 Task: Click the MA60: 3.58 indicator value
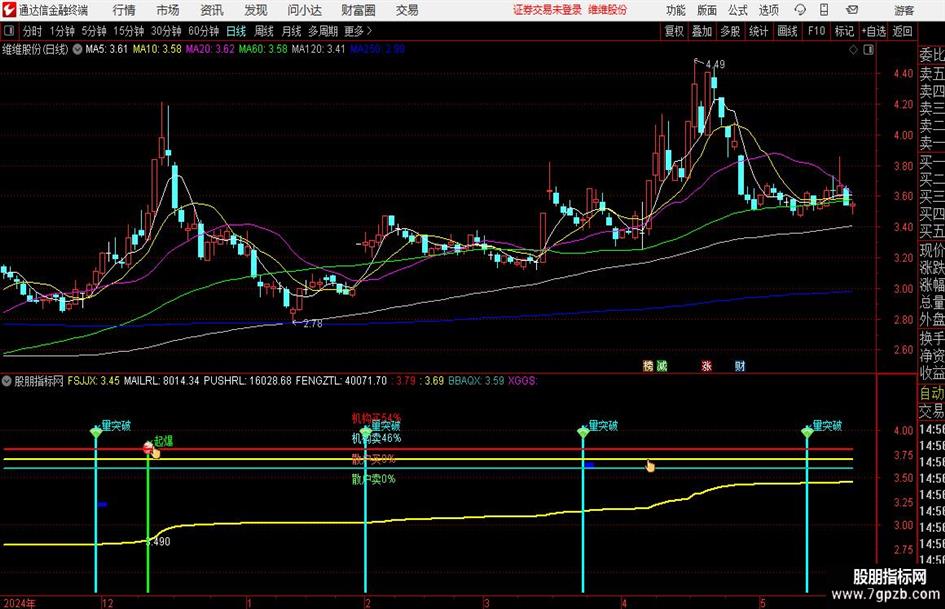(x=263, y=49)
